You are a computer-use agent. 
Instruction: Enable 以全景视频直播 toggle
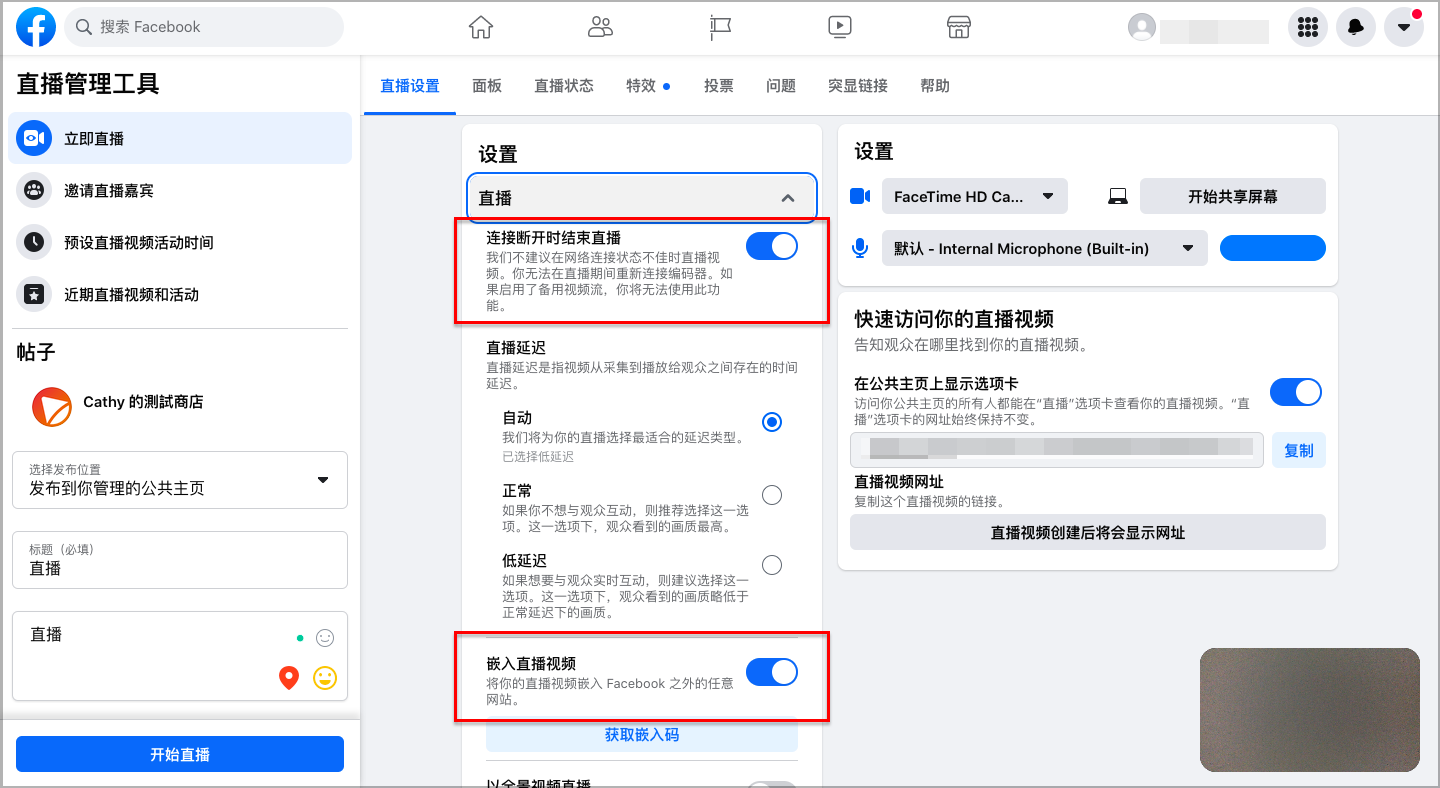click(772, 786)
